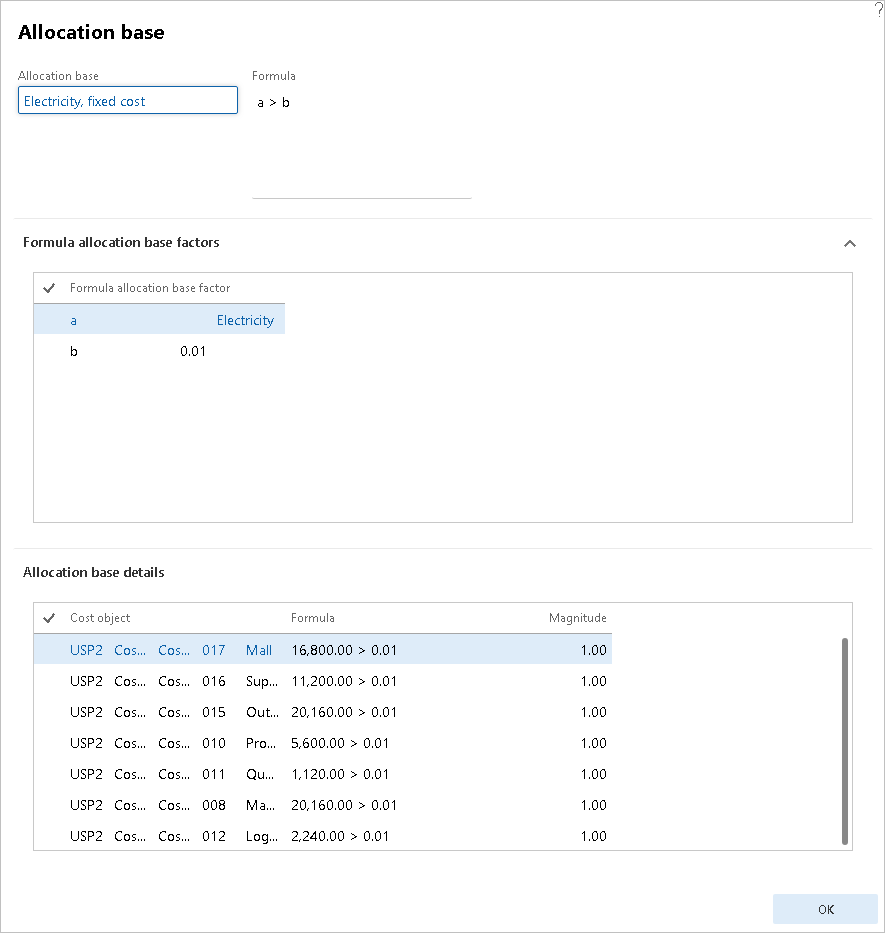Click the USP2 link in the selected row
The image size is (885, 933).
pyautogui.click(x=85, y=650)
